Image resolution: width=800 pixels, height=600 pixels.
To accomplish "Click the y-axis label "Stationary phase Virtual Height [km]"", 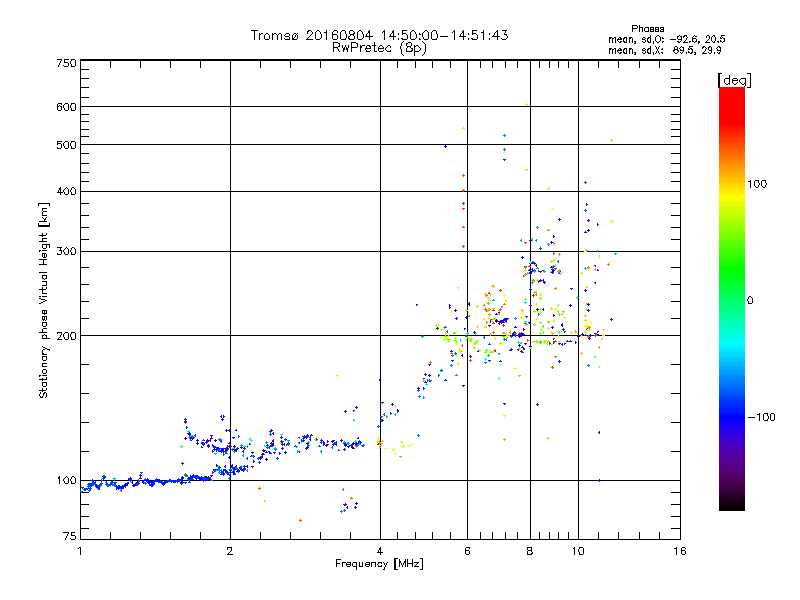I will point(43,300).
